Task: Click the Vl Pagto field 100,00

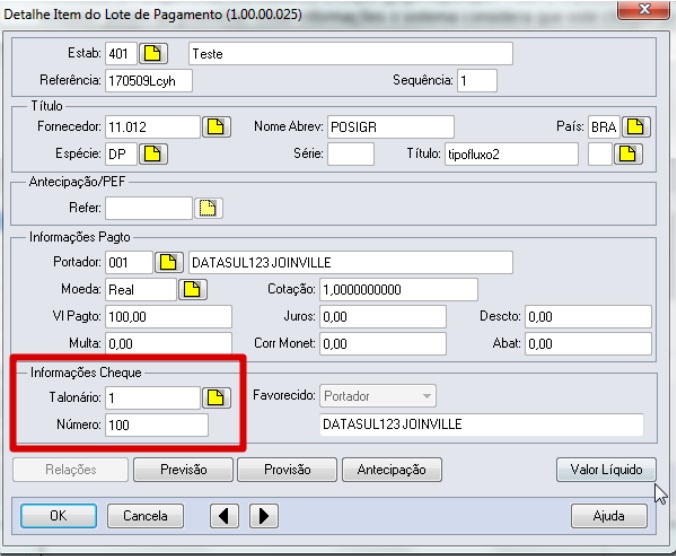Action: (x=169, y=317)
